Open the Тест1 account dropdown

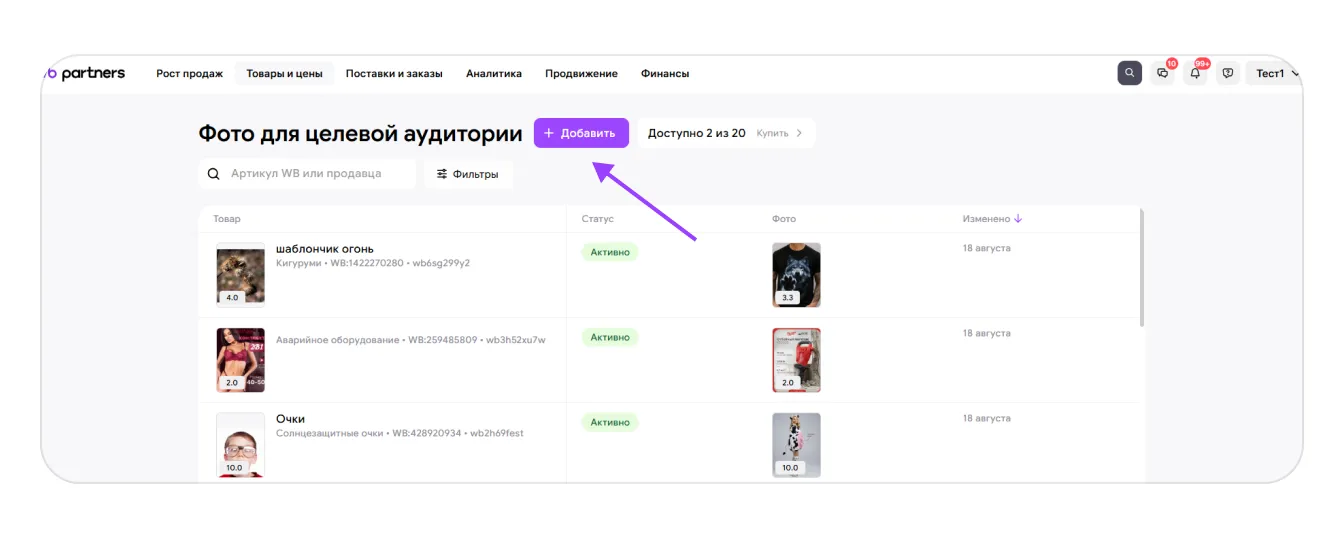tap(1273, 73)
